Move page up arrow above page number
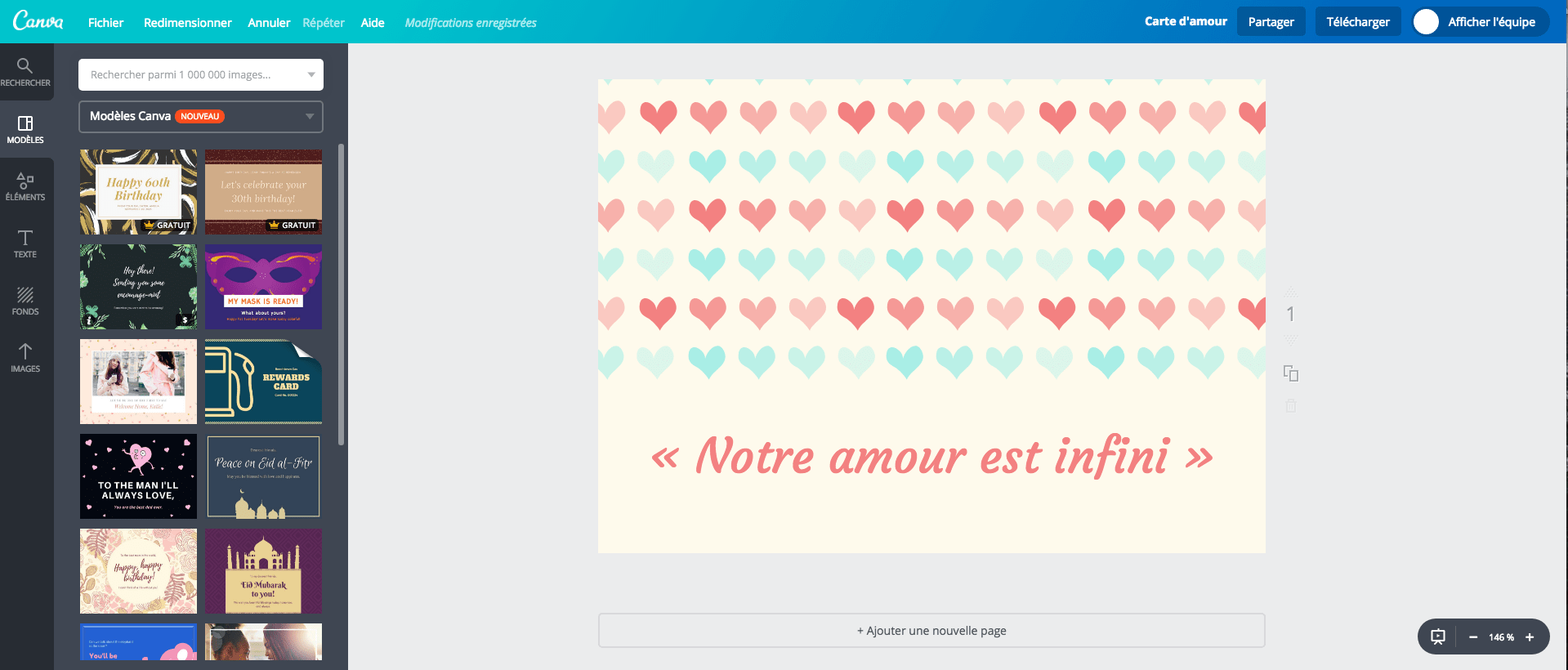 tap(1291, 292)
